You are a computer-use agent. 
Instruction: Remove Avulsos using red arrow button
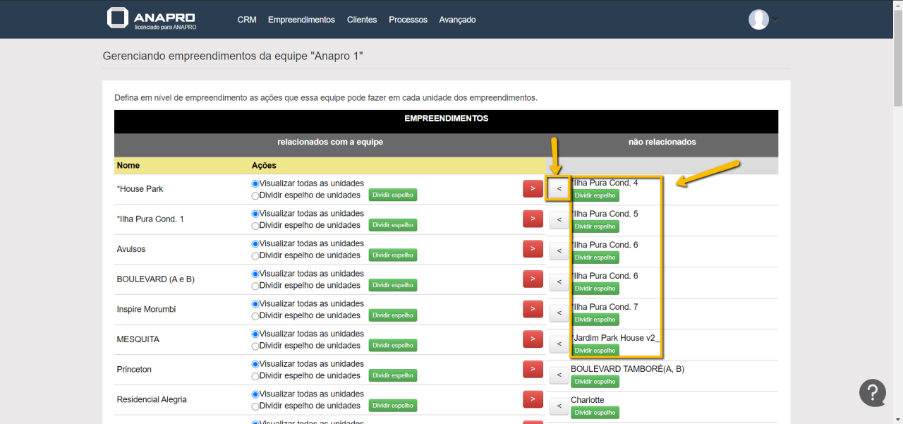click(533, 249)
